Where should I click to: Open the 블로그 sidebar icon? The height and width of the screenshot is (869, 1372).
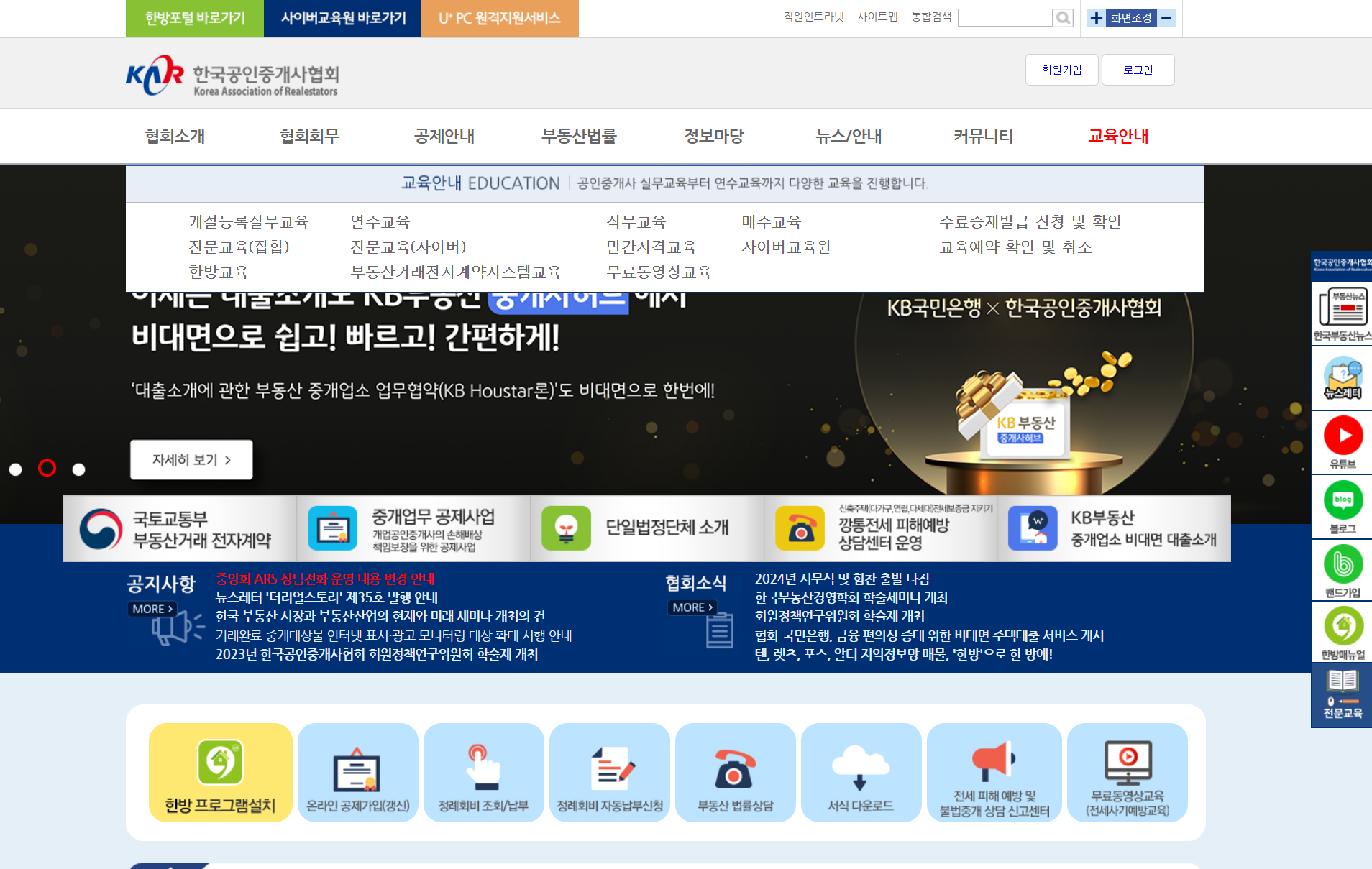pyautogui.click(x=1342, y=507)
